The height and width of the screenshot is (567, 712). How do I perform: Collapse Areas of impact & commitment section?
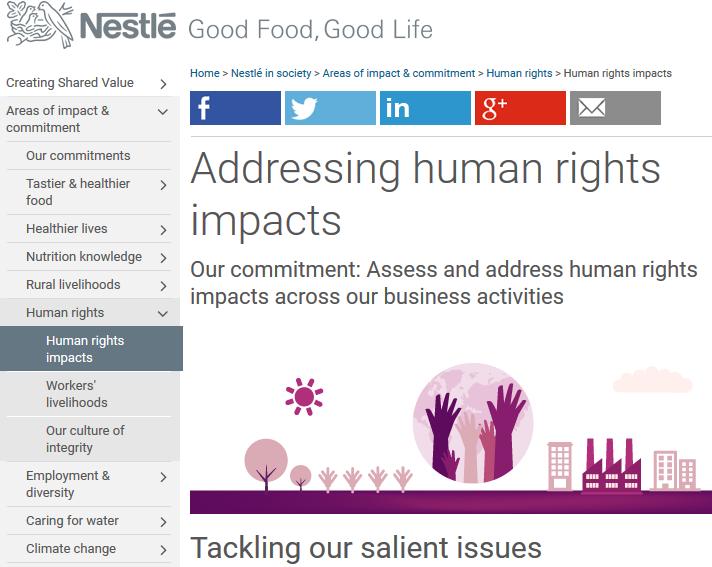[163, 112]
